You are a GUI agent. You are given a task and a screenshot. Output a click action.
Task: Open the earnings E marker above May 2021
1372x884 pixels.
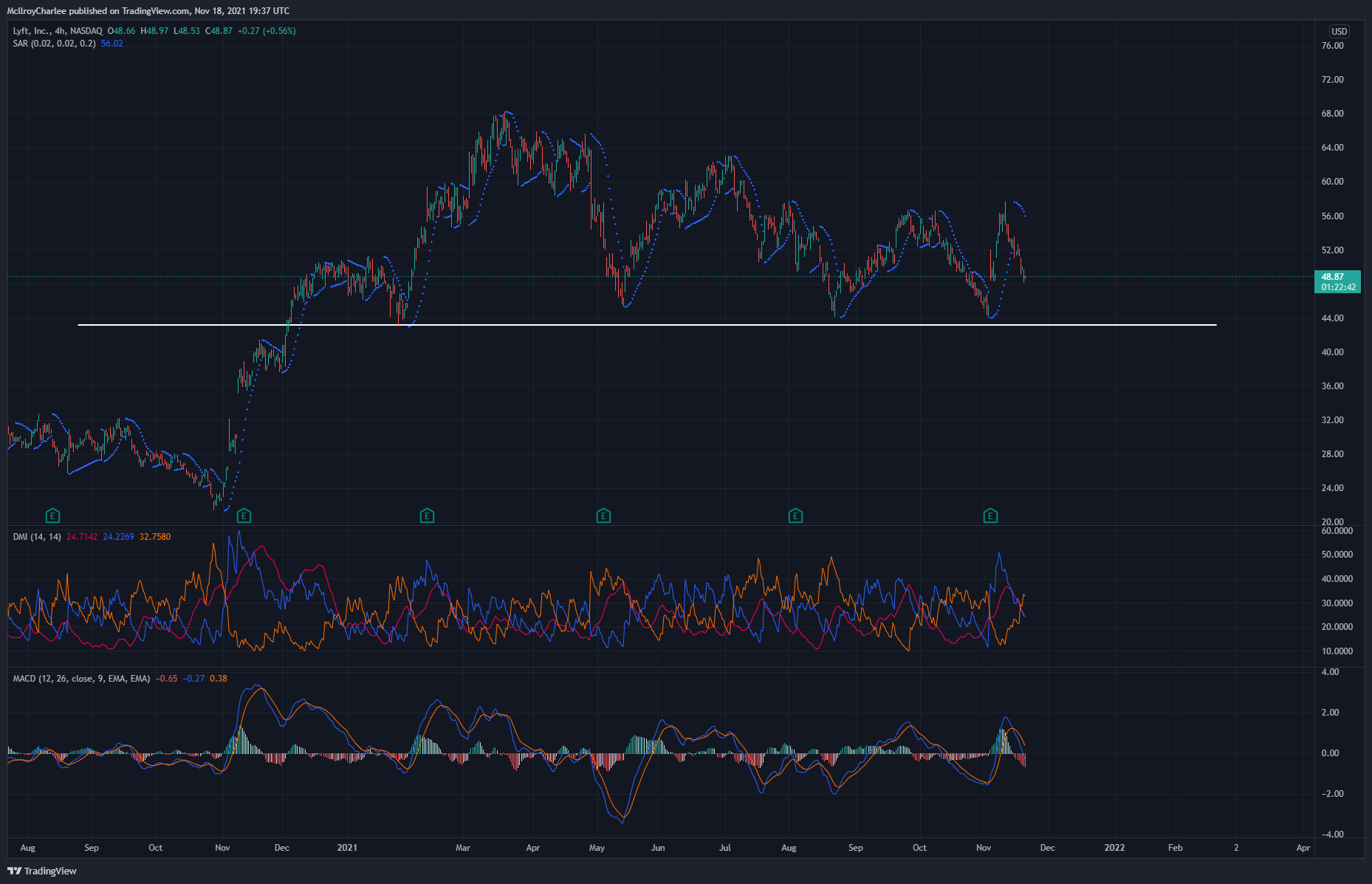pyautogui.click(x=603, y=515)
